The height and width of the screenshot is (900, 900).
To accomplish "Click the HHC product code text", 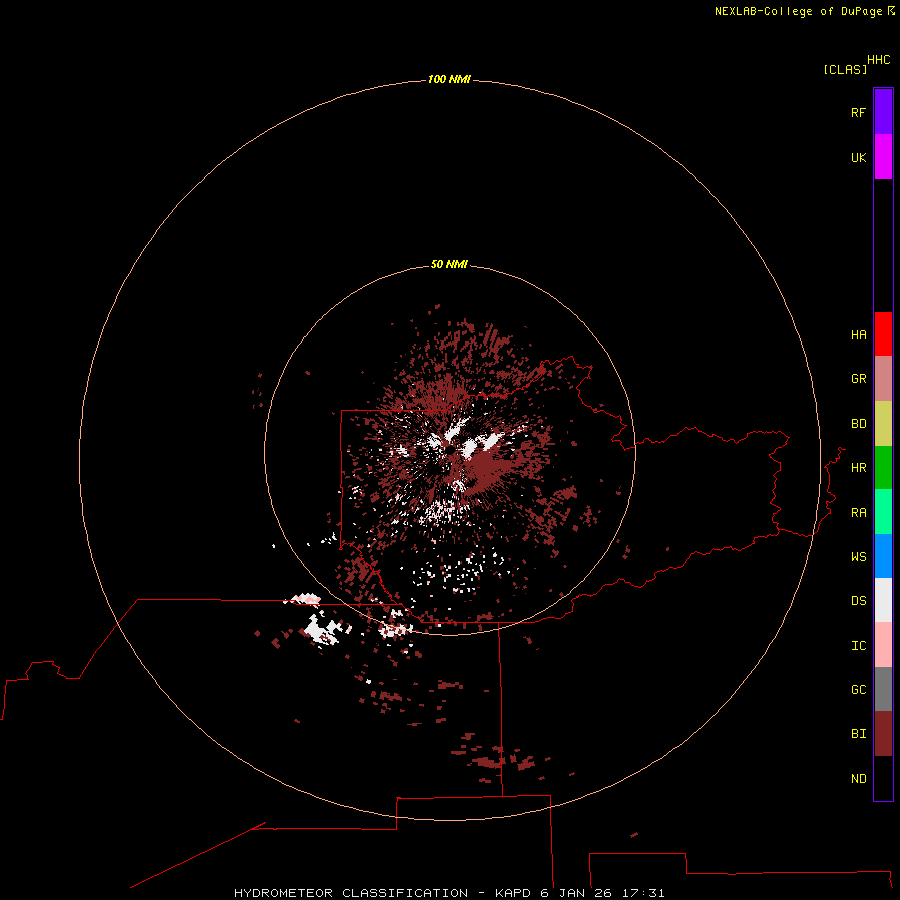I will pos(879,60).
